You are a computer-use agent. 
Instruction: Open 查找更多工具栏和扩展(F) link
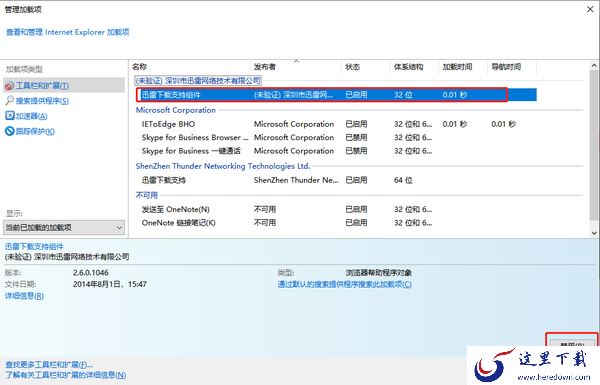pyautogui.click(x=49, y=364)
